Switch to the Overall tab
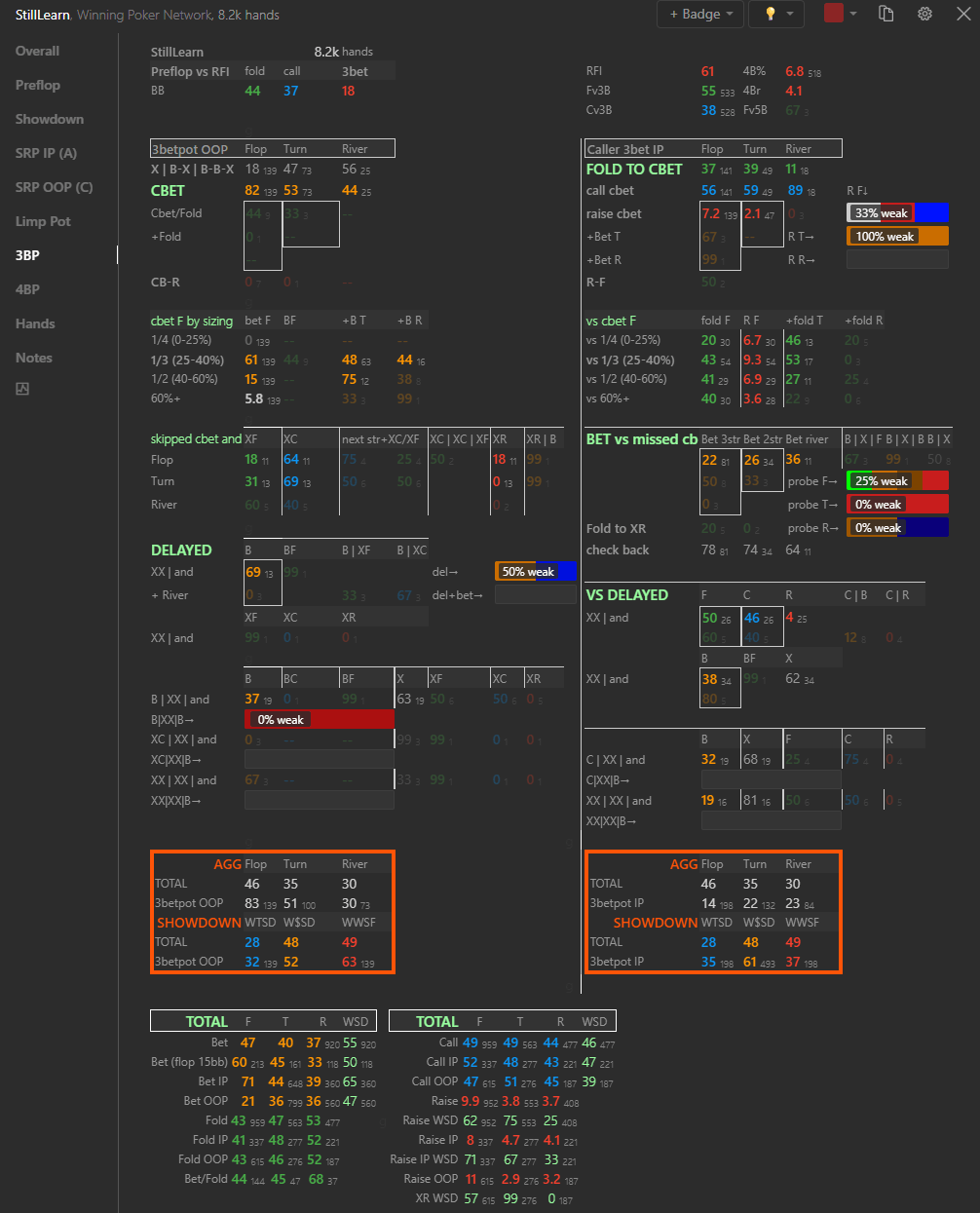This screenshot has height=1213, width=980. pyautogui.click(x=37, y=51)
